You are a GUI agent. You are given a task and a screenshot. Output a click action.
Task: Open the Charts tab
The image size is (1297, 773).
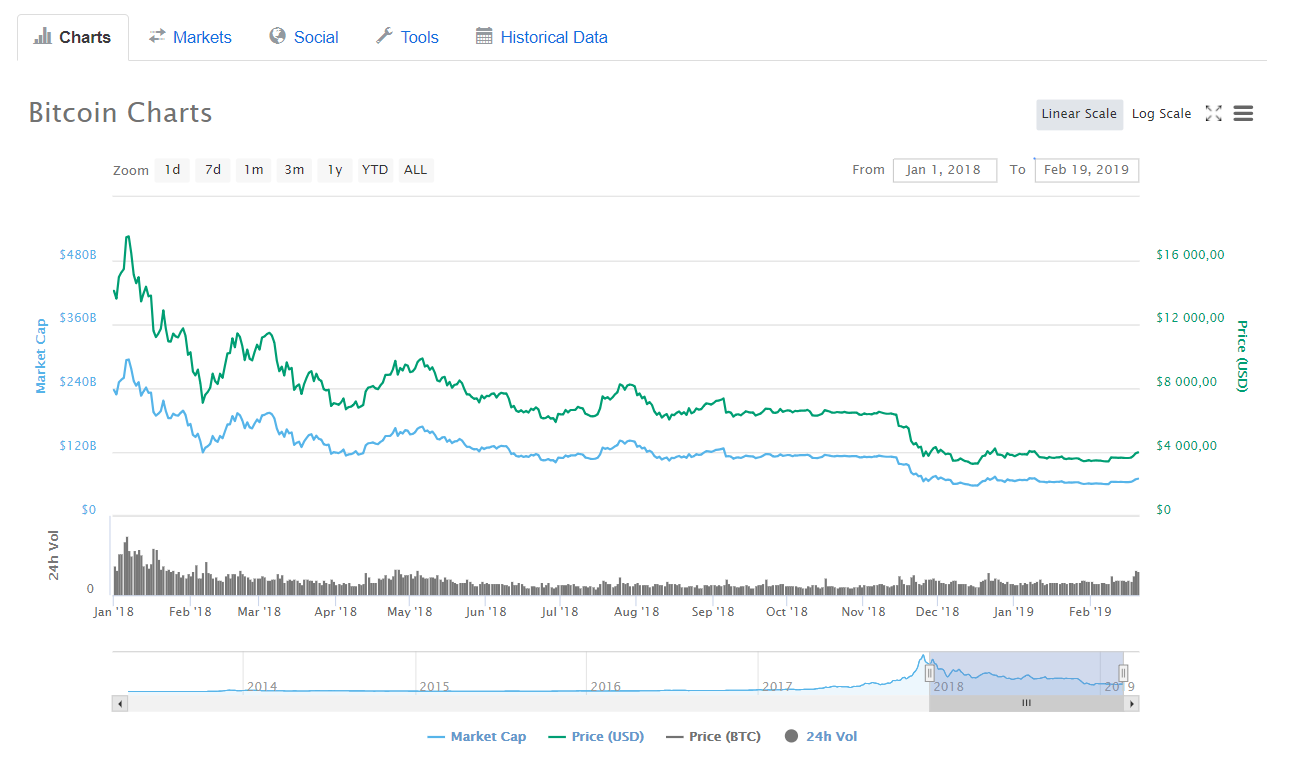[73, 37]
